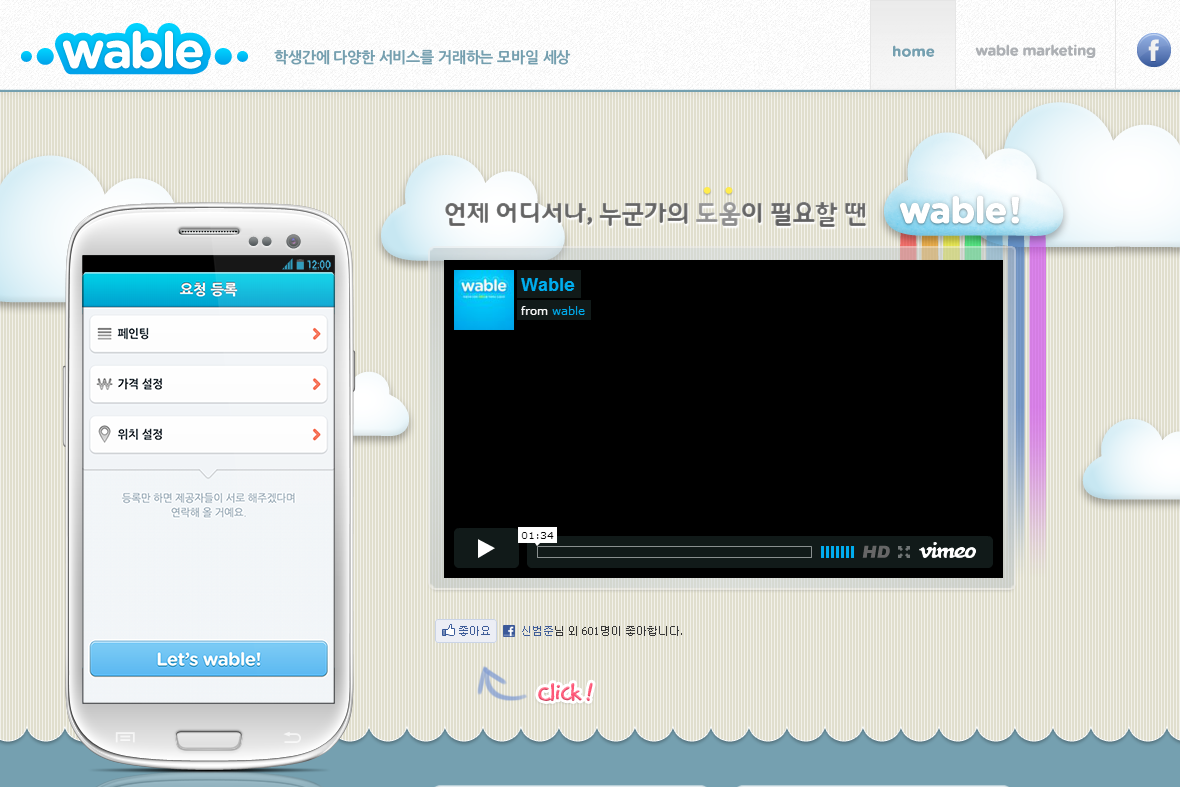Select the list icon beside 페인팅
Image resolution: width=1180 pixels, height=787 pixels.
tap(106, 334)
